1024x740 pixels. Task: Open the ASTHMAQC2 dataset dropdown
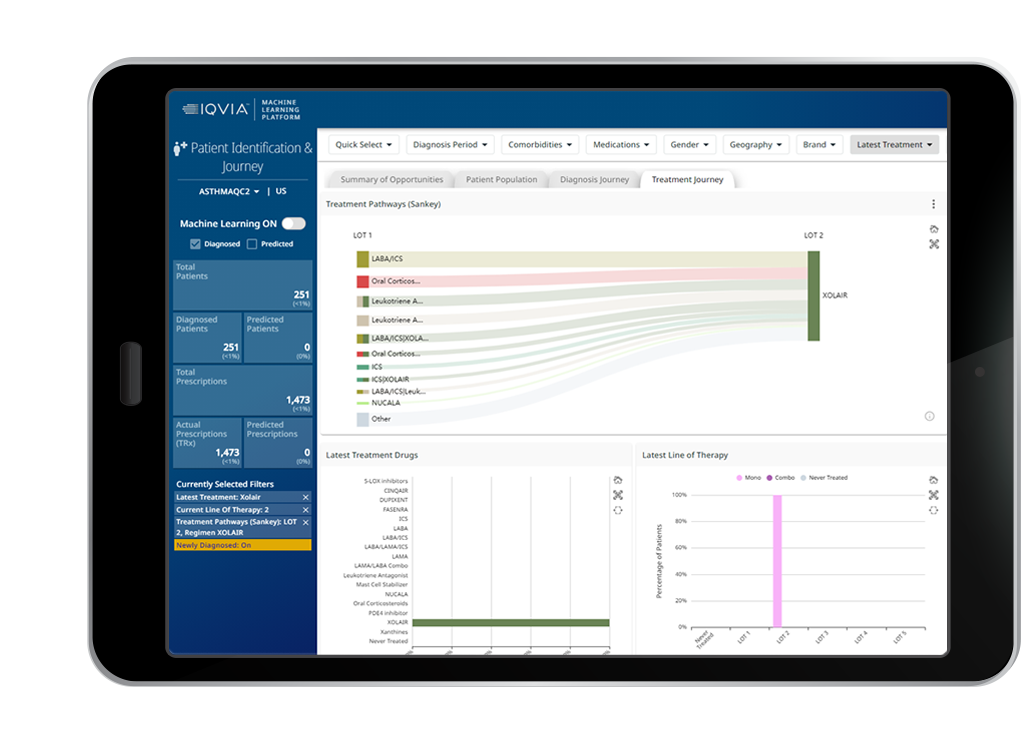pyautogui.click(x=229, y=191)
